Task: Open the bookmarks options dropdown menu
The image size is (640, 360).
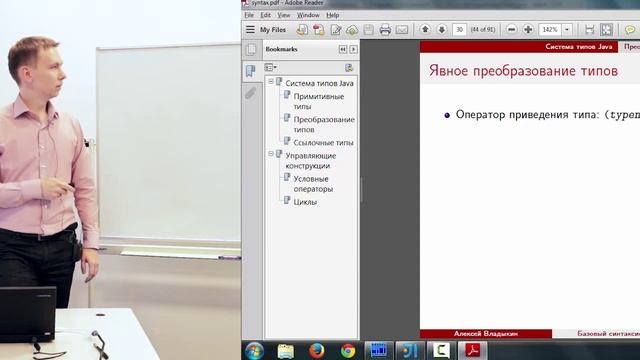Action: 270,67
